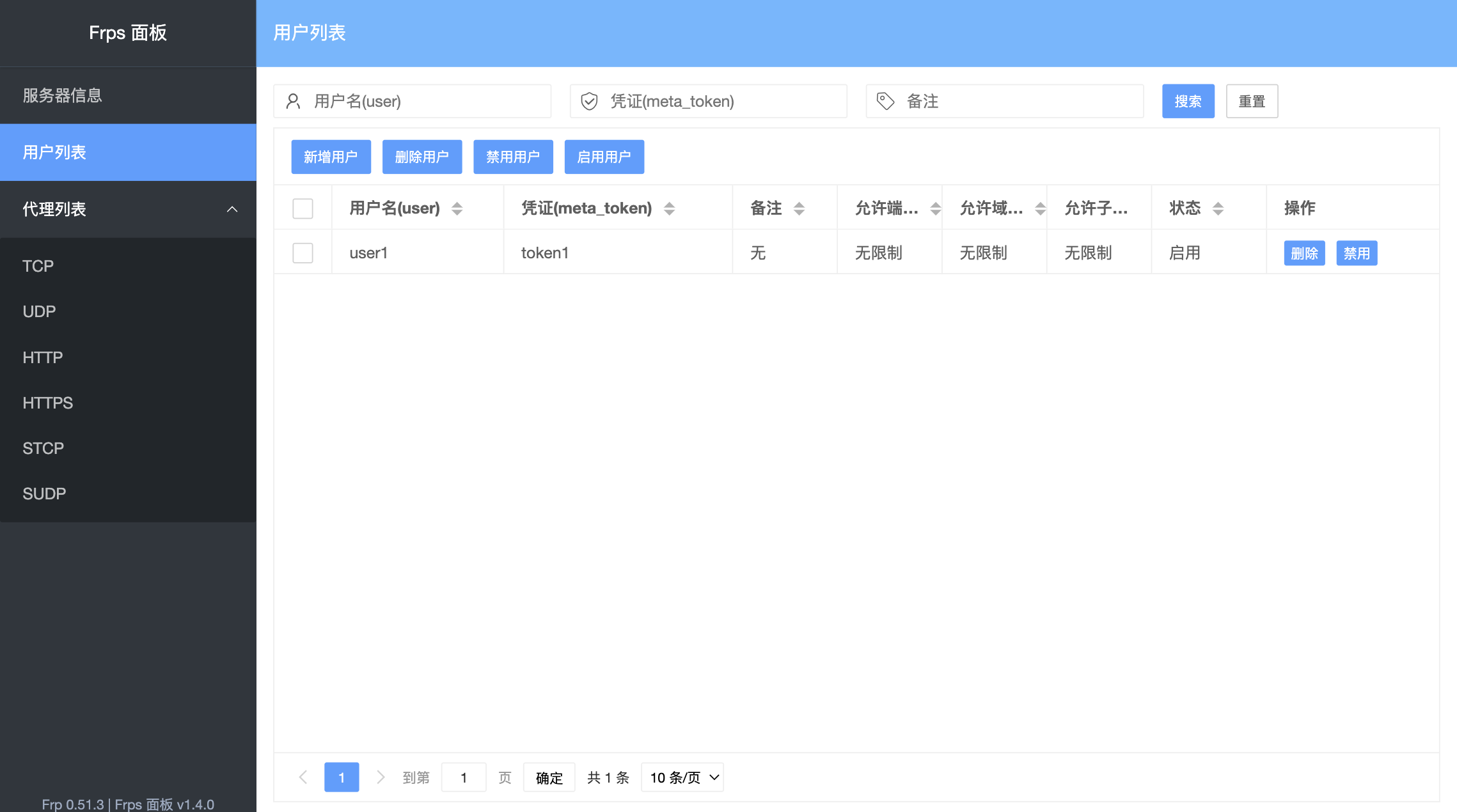The width and height of the screenshot is (1457, 812).
Task: Sort the table by 备注 column
Action: point(798,208)
